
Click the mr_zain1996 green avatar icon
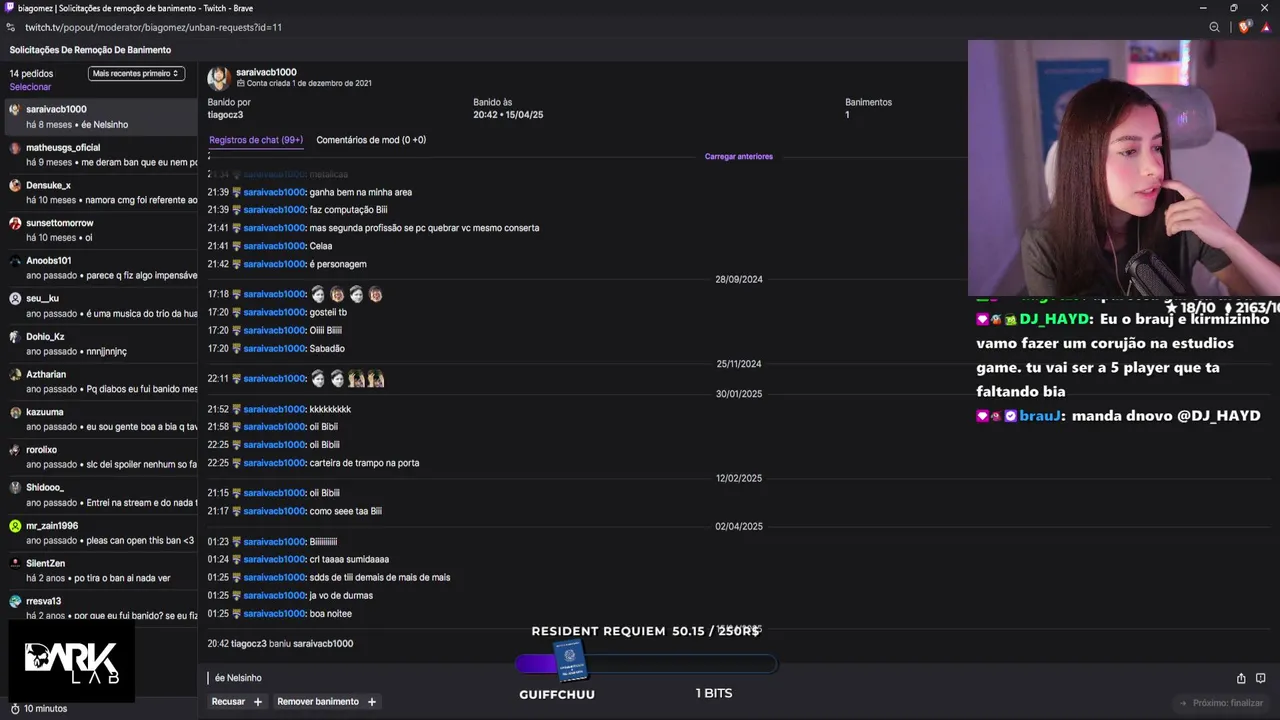point(15,526)
